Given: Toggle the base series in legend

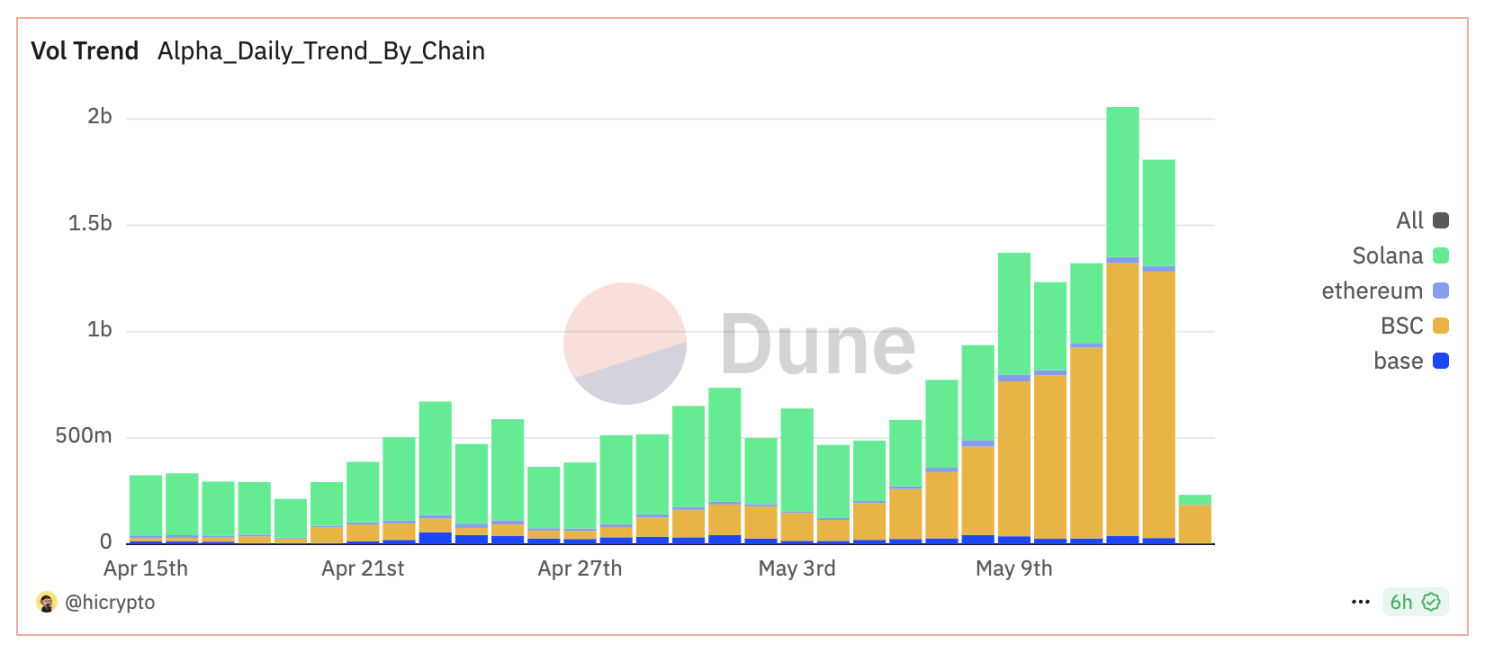Looking at the screenshot, I should [x=1440, y=361].
